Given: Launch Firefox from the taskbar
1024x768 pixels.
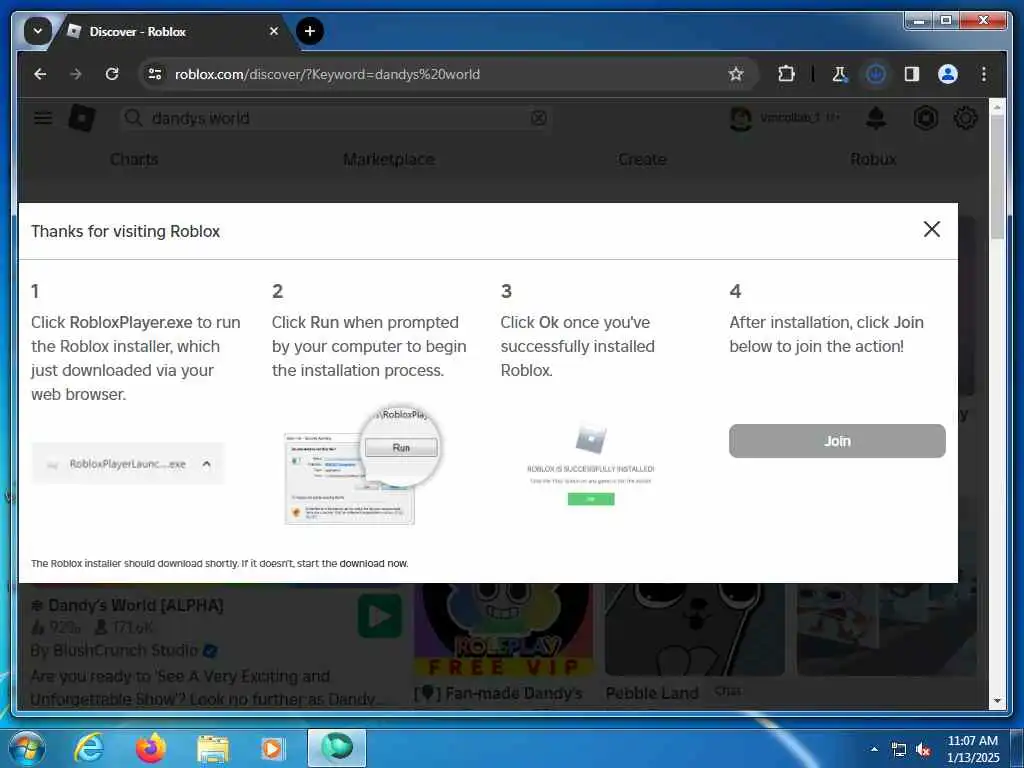Looking at the screenshot, I should [x=150, y=748].
